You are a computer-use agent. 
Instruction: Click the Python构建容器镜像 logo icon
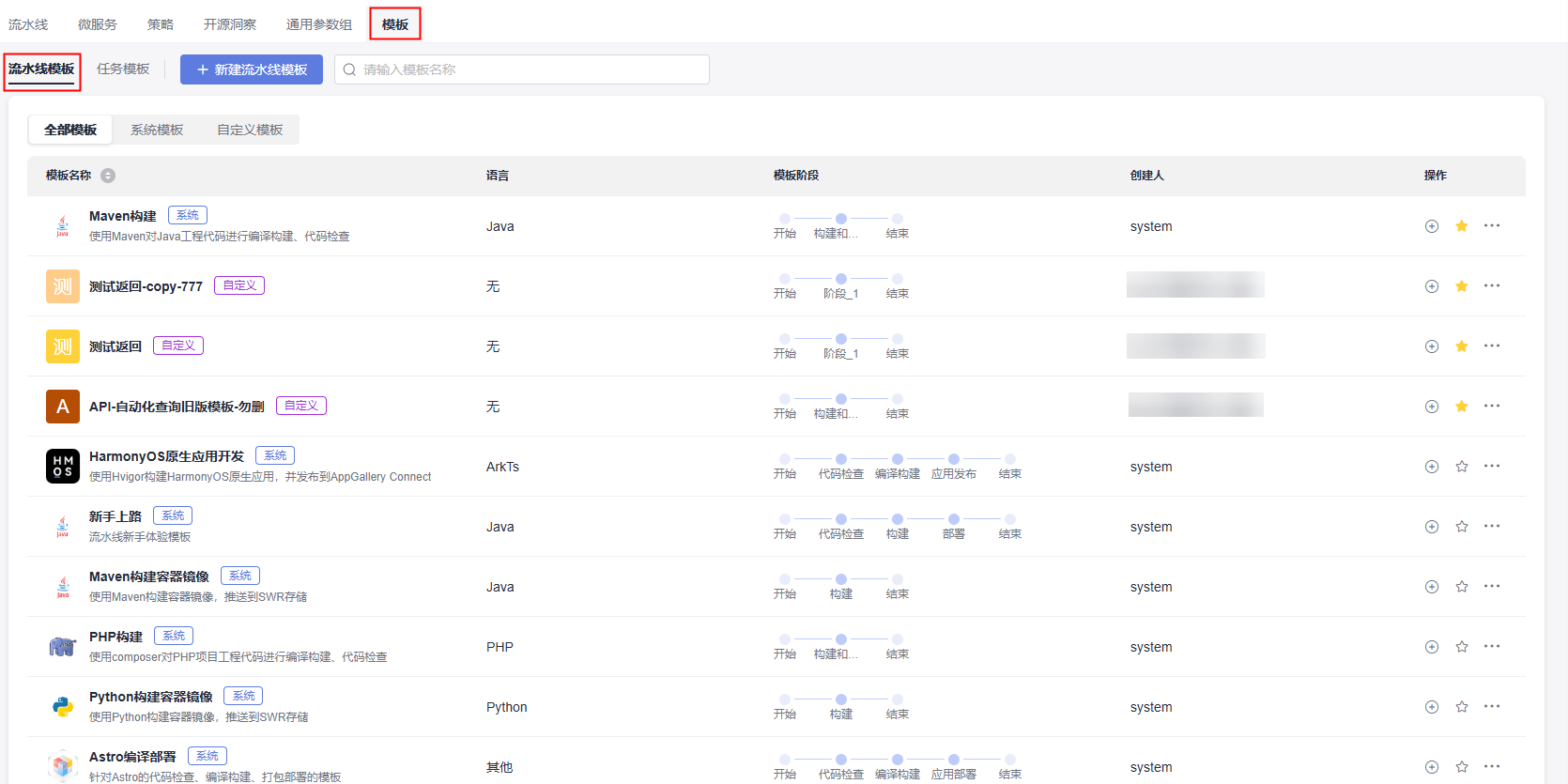63,707
